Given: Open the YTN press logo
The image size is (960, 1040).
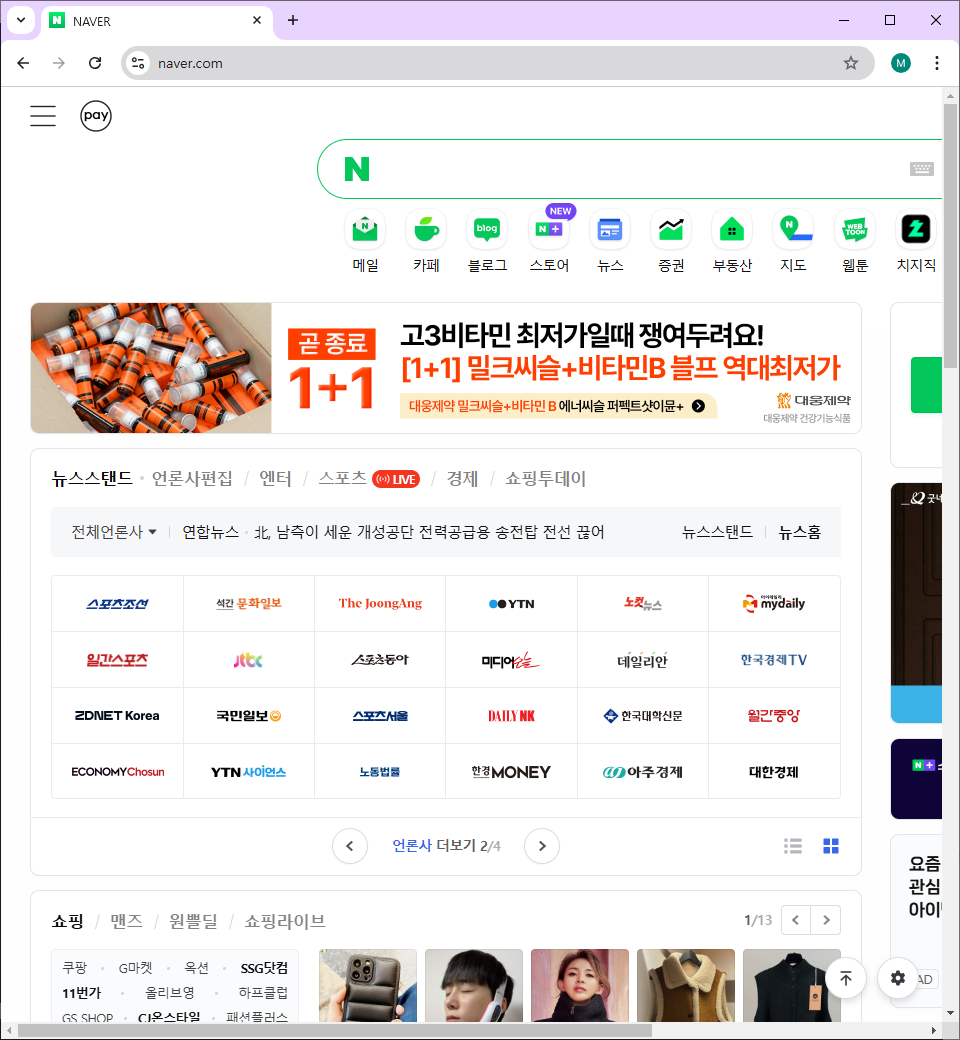Looking at the screenshot, I should click(511, 603).
